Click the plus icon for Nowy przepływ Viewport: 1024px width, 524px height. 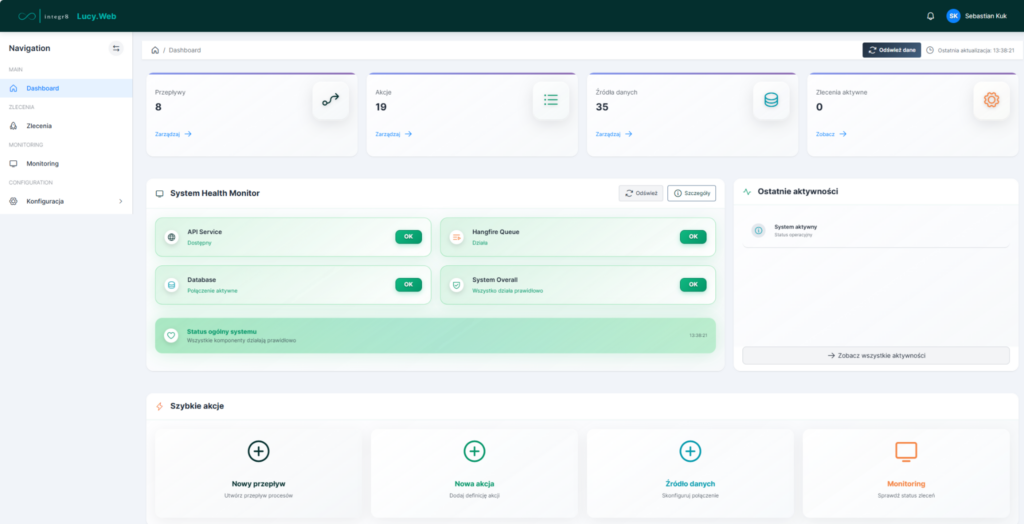pyautogui.click(x=259, y=451)
